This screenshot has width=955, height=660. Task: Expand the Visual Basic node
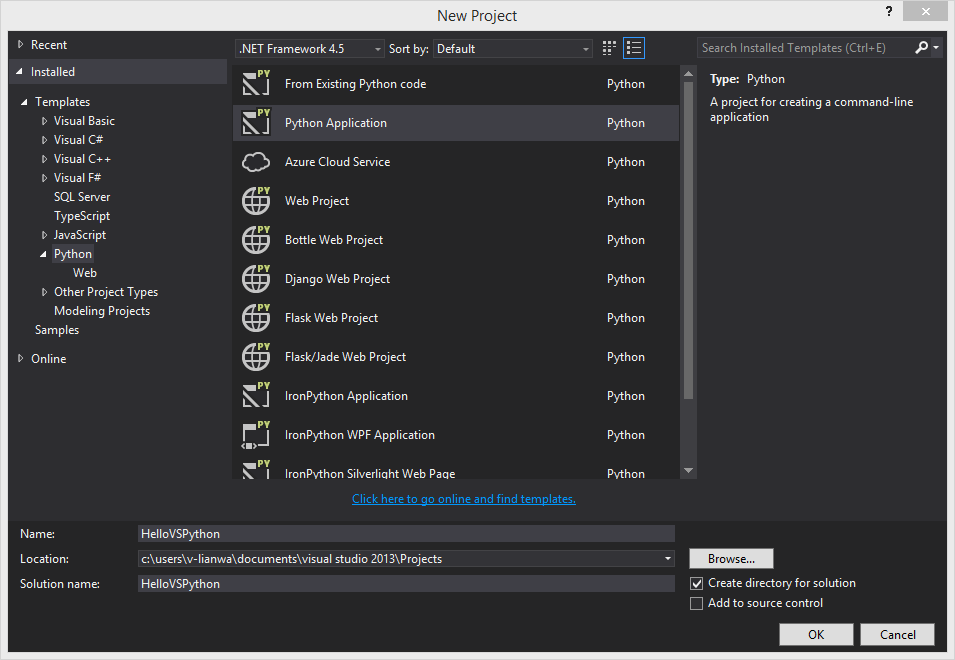pos(44,121)
